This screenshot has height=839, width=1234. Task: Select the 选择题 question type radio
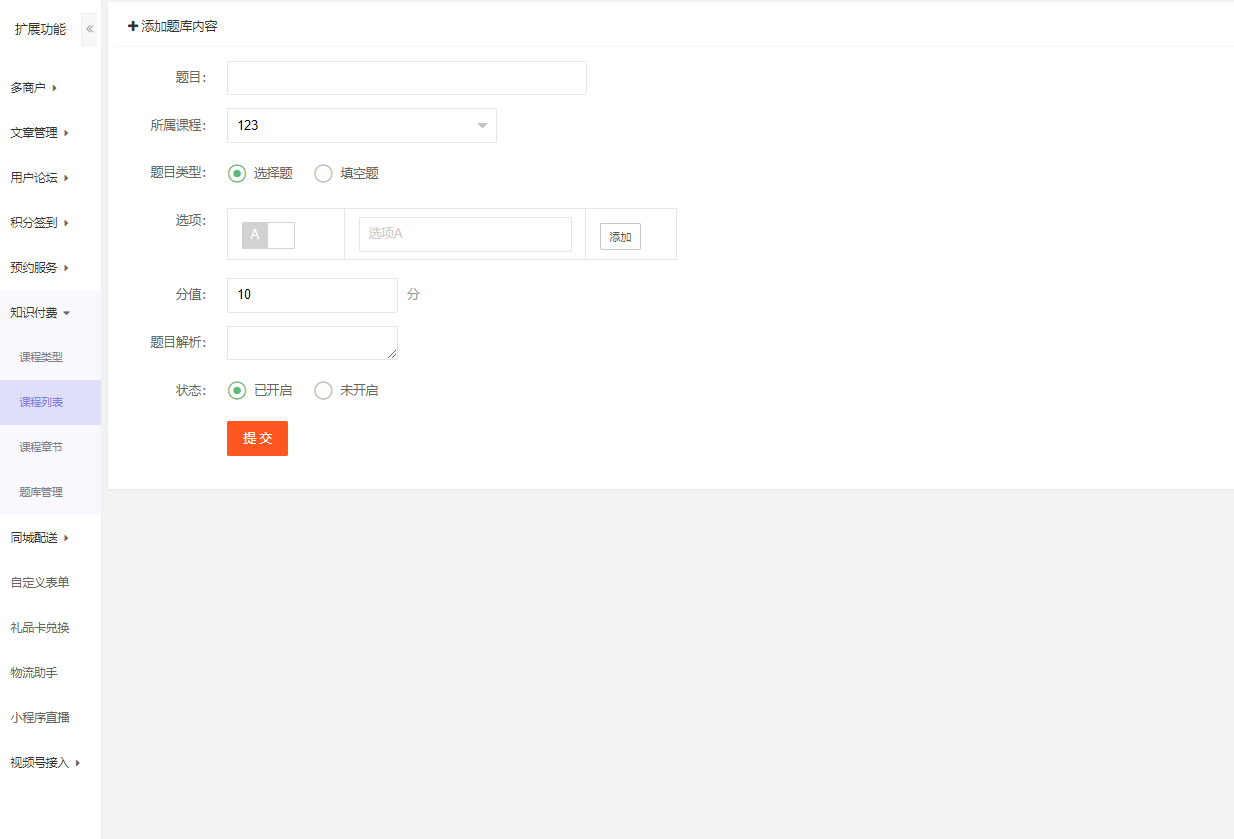coord(237,173)
